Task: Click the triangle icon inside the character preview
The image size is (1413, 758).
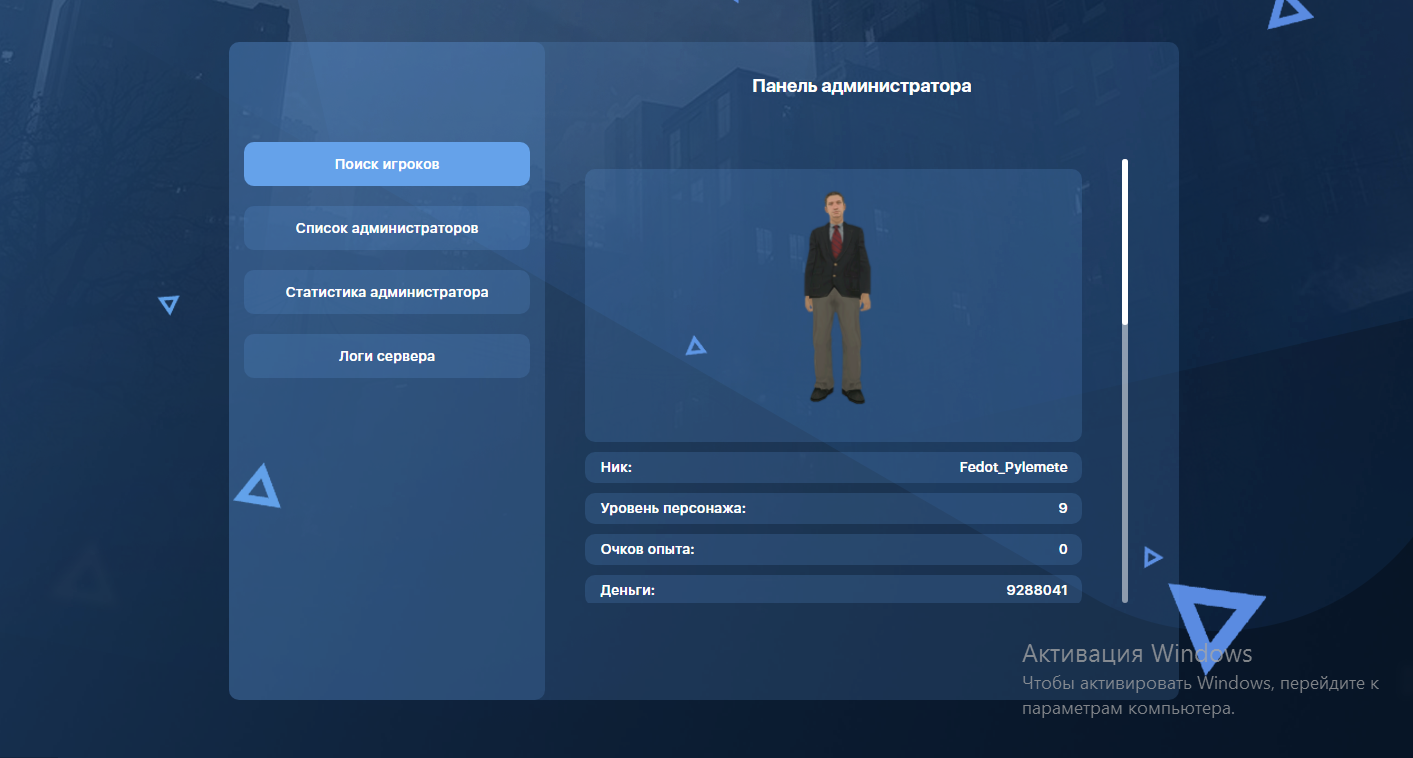Action: click(x=696, y=346)
